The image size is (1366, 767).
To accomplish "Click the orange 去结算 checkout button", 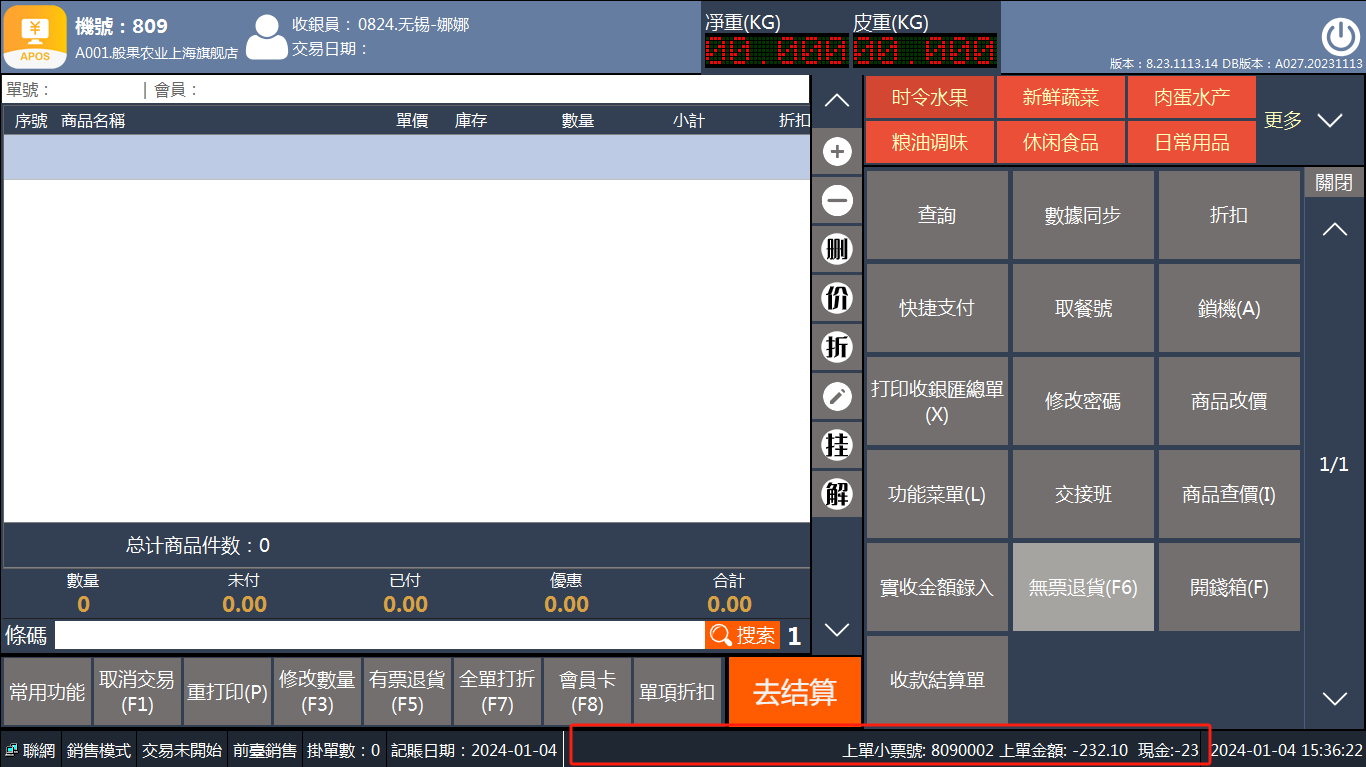I will [x=795, y=692].
